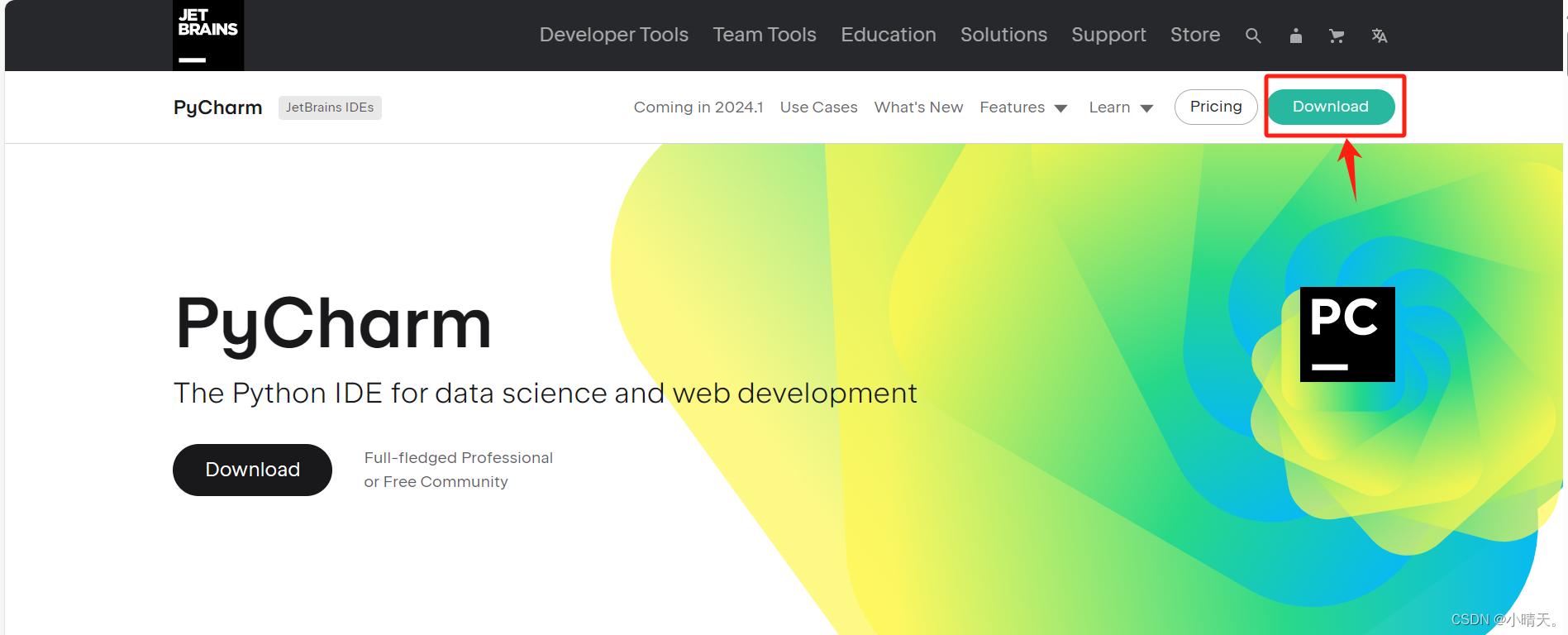Image resolution: width=1568 pixels, height=635 pixels.
Task: Expand the Features dropdown
Action: click(1023, 107)
